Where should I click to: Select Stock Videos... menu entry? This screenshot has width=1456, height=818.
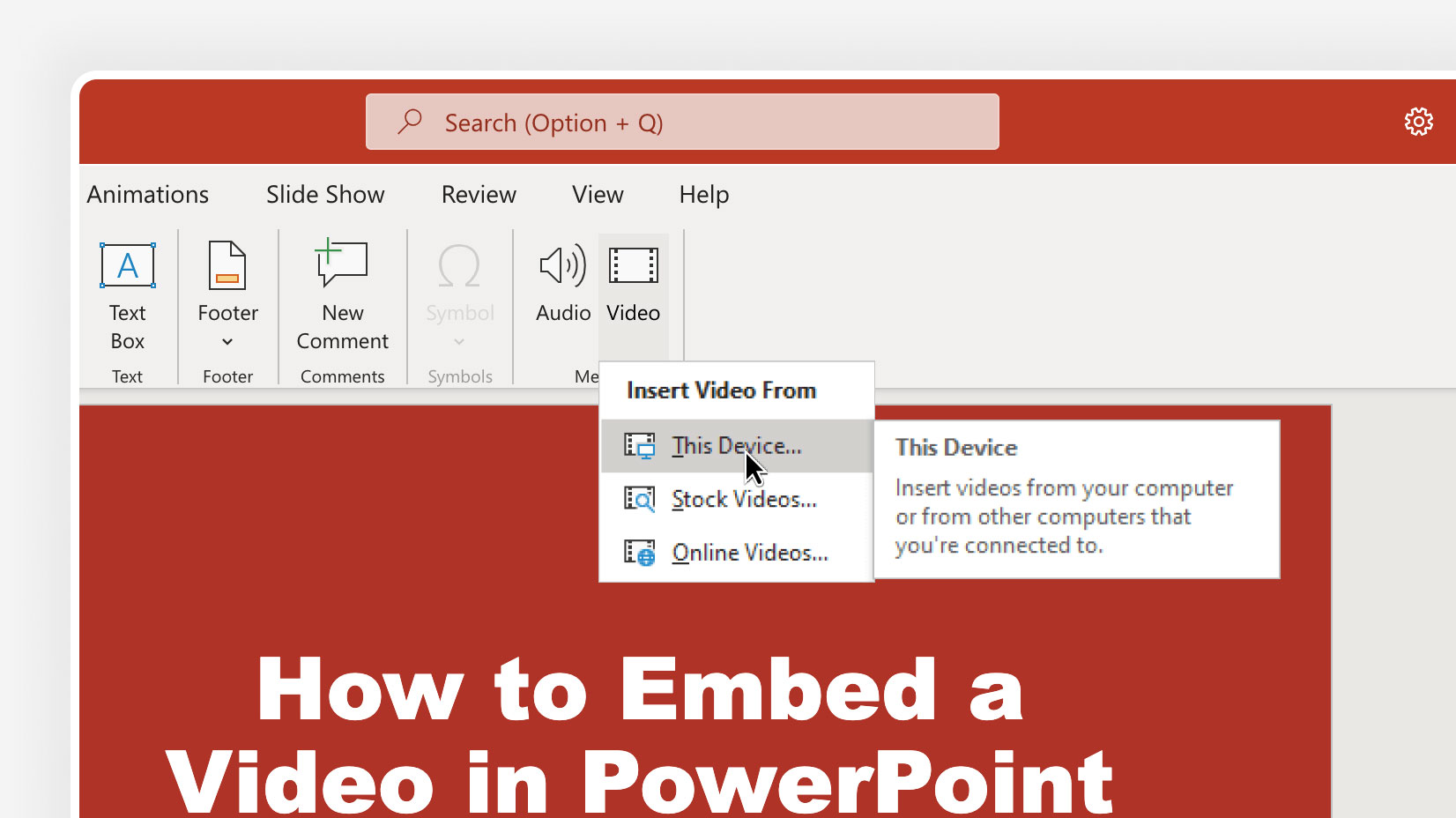click(737, 499)
